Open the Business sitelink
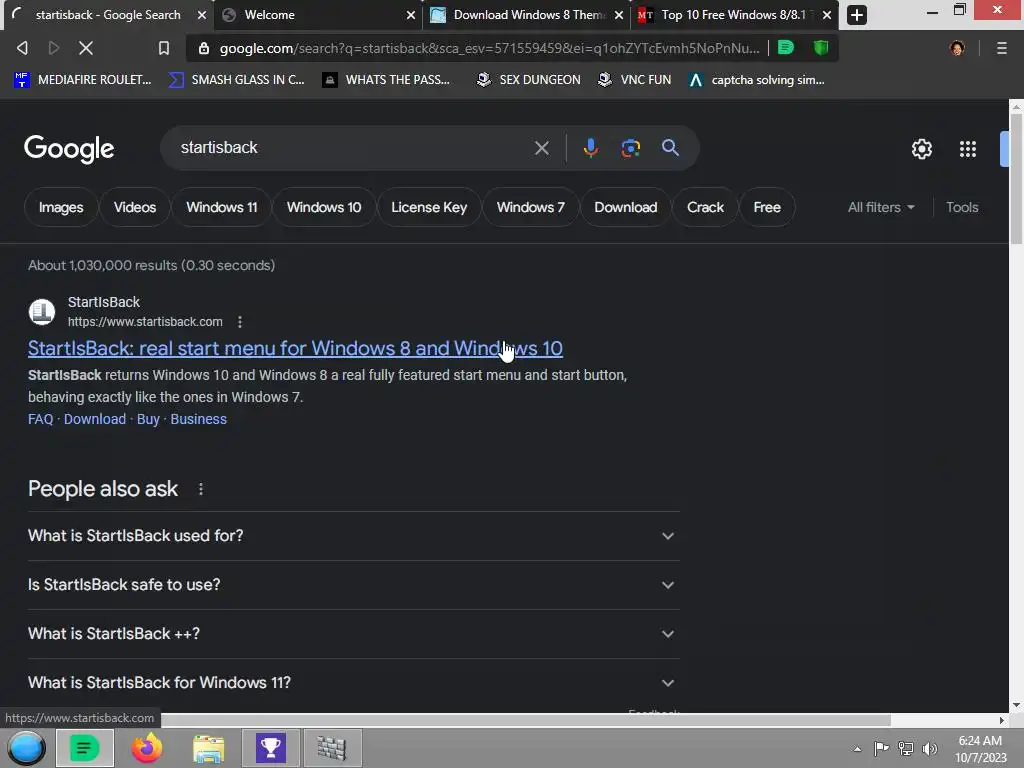 coord(199,419)
